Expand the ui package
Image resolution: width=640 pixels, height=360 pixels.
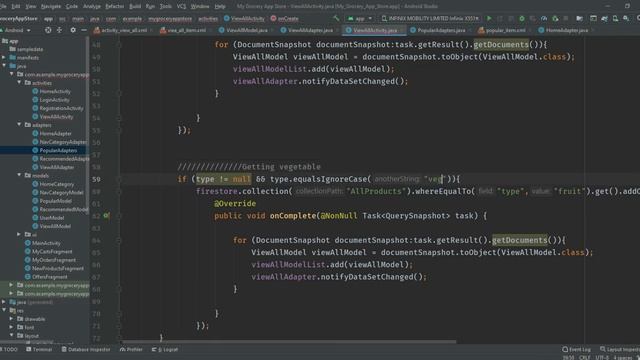(x=19, y=234)
